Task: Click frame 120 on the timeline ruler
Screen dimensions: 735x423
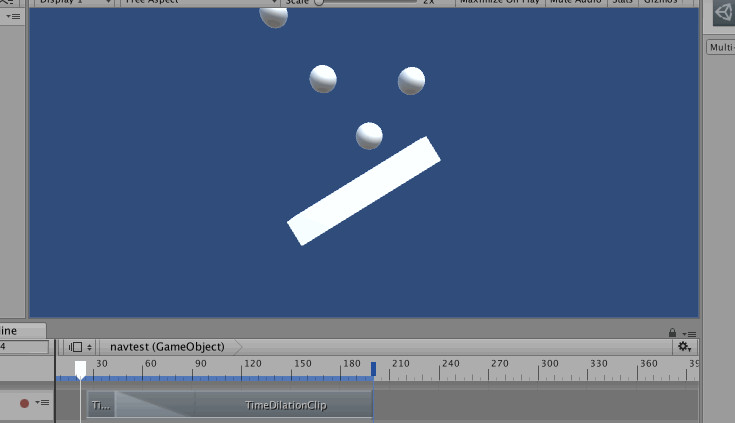Action: (253, 363)
